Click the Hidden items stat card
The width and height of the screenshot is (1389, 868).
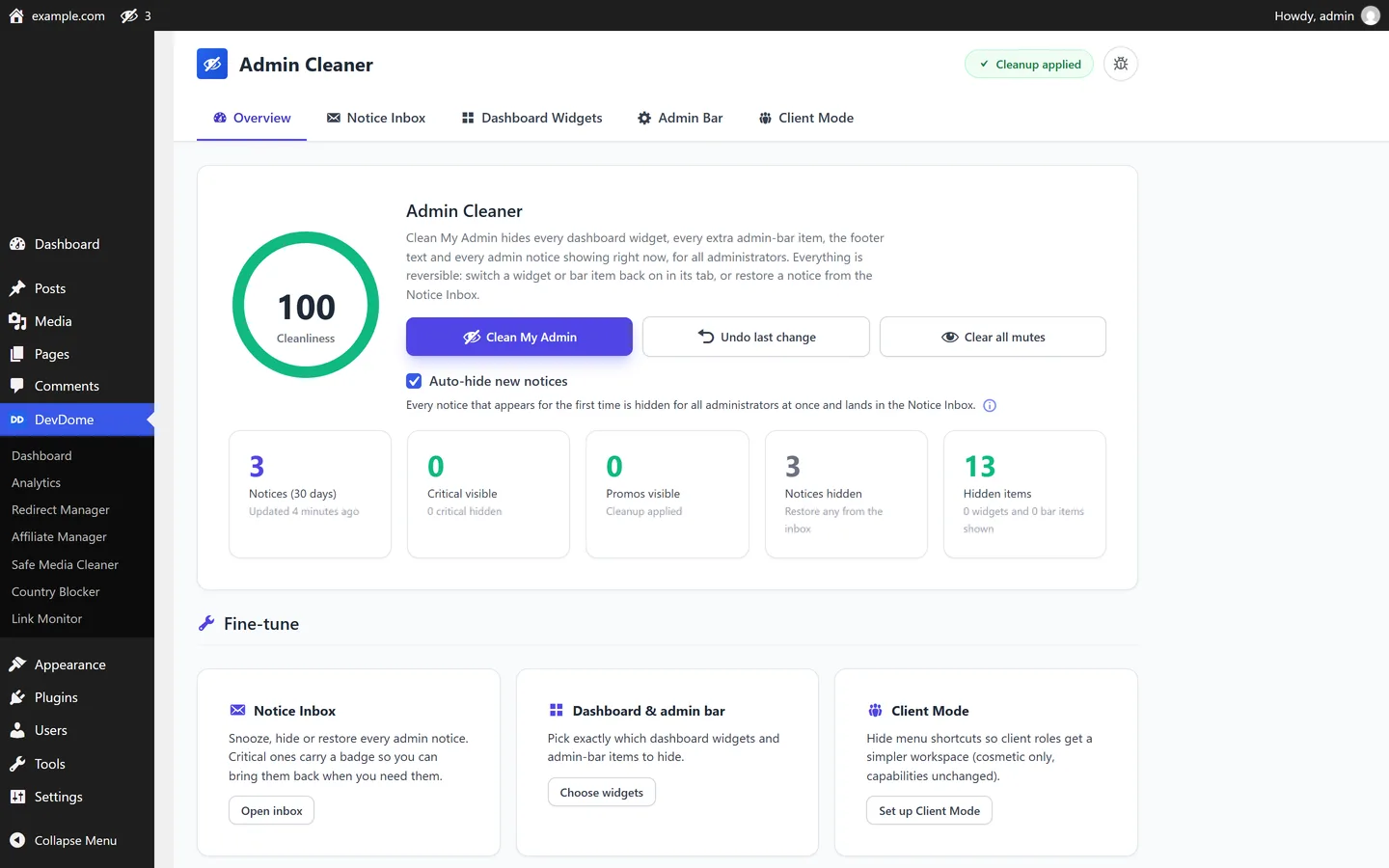[x=1024, y=494]
